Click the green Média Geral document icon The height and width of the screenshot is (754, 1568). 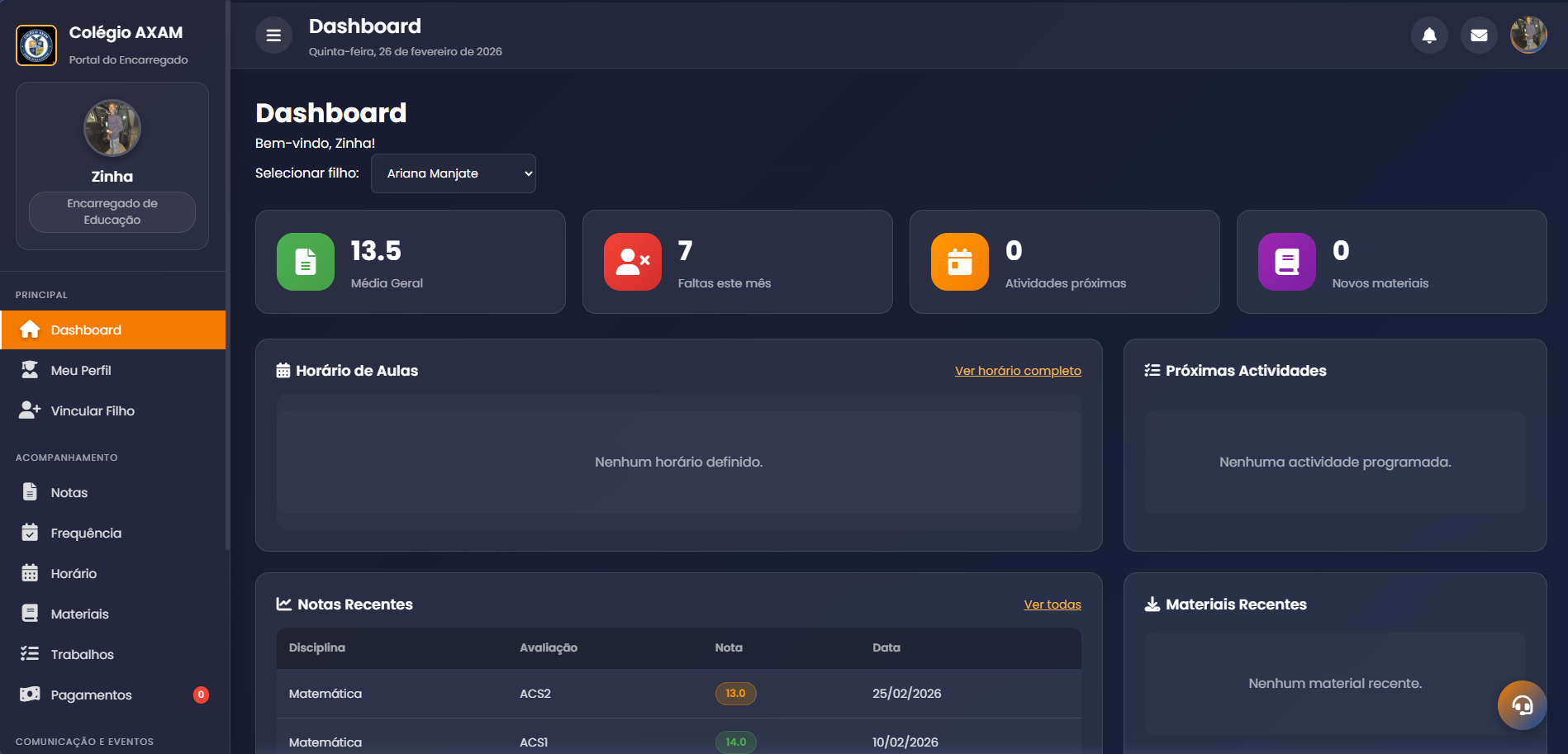pyautogui.click(x=306, y=262)
